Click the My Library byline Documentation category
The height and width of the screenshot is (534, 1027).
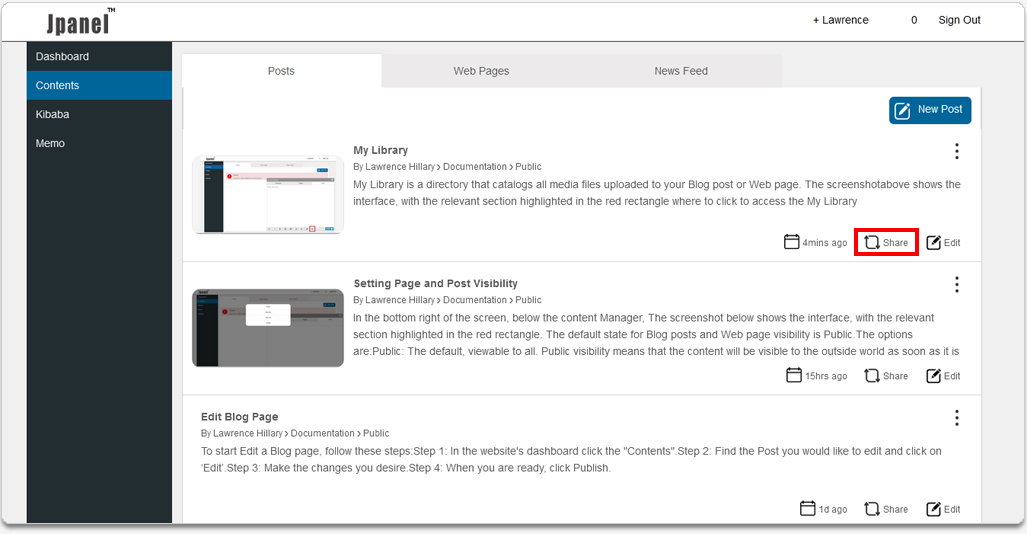pos(475,166)
